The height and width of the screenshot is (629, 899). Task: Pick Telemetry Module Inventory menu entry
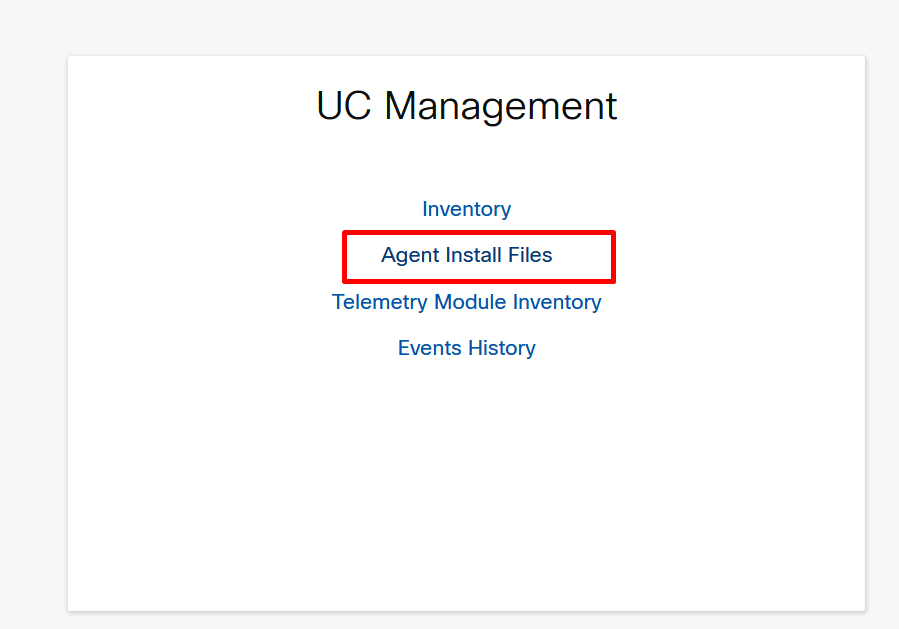[467, 302]
